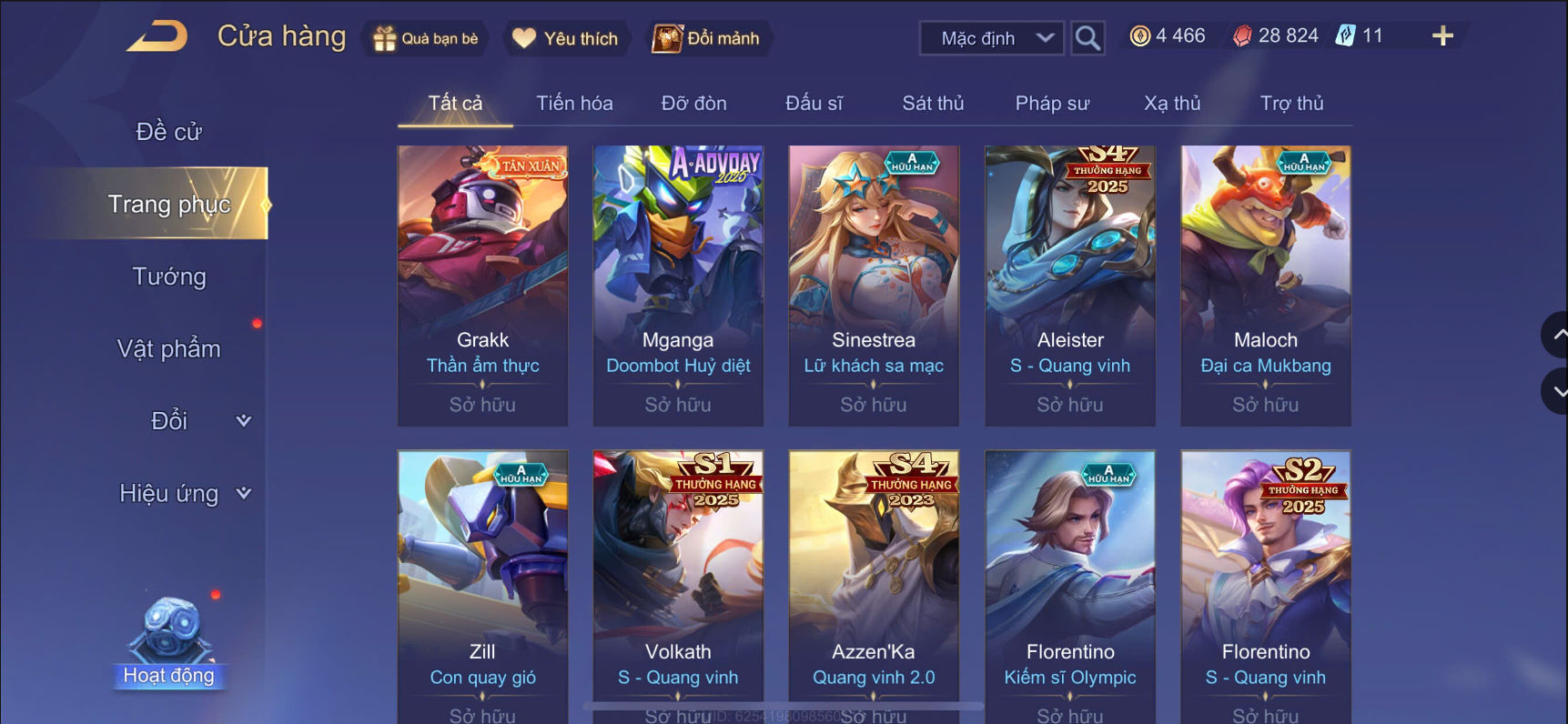
Task: Click the red ruby currency icon
Action: pos(1241,36)
